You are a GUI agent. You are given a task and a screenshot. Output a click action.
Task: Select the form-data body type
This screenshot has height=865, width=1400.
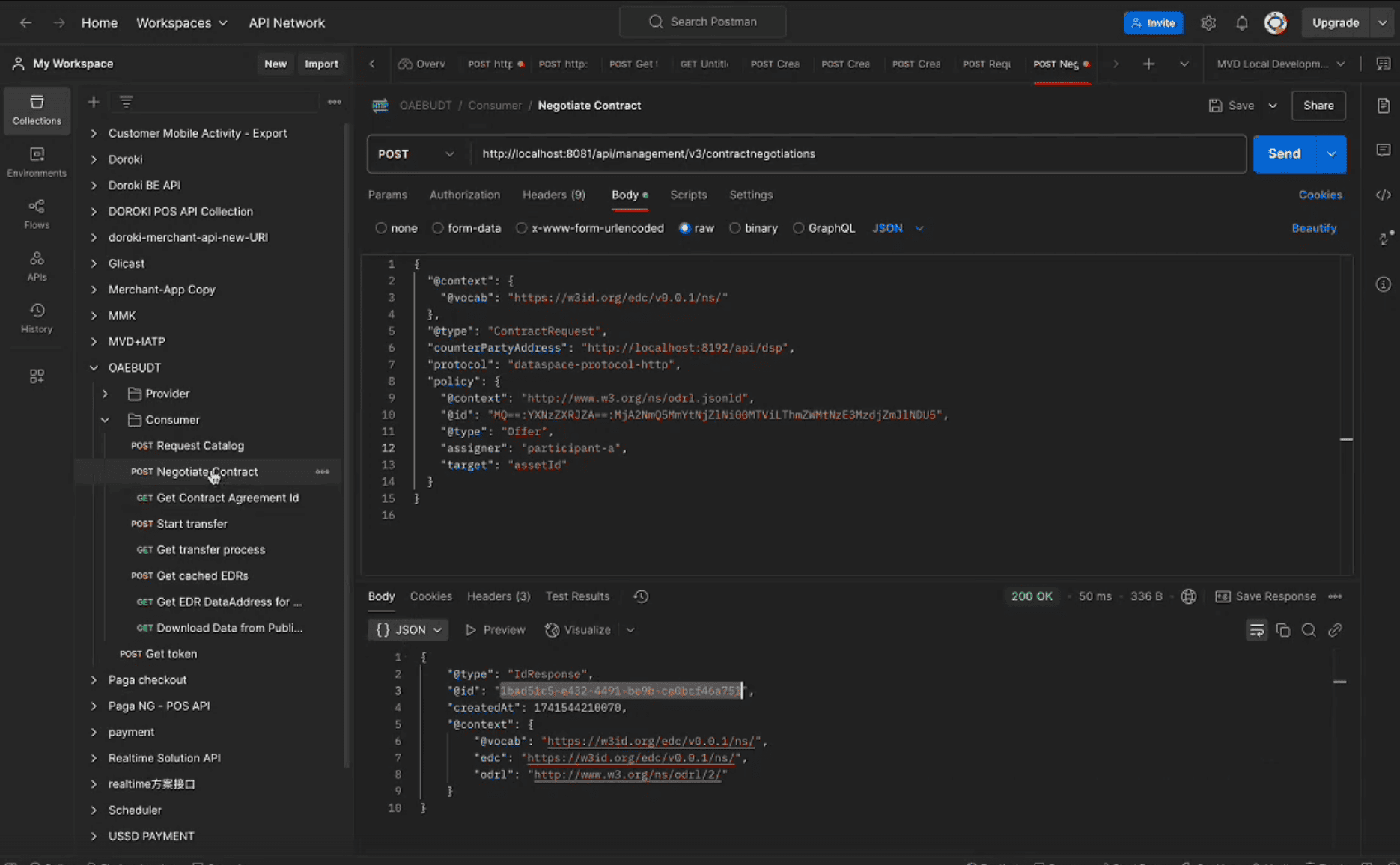click(x=438, y=228)
